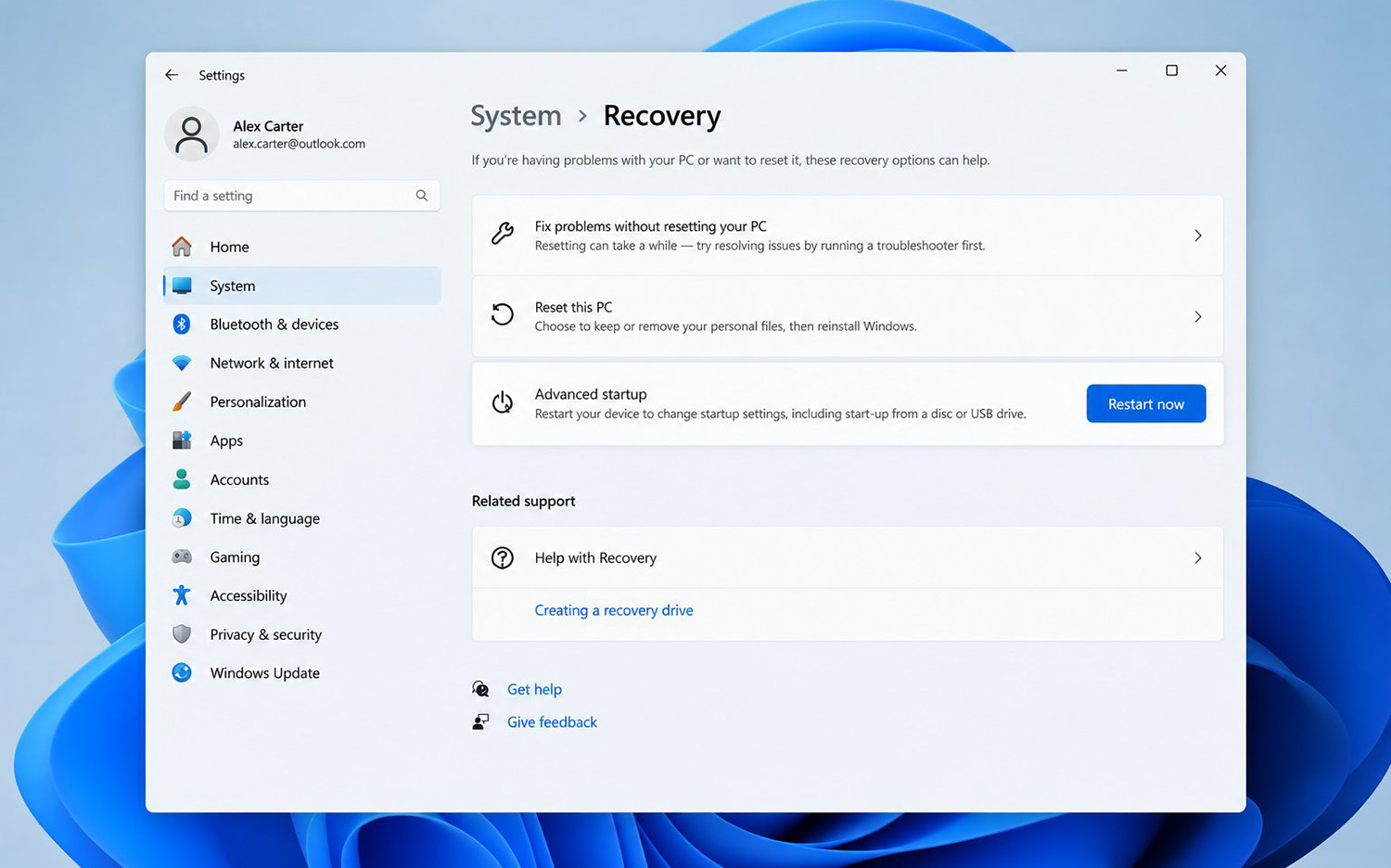Open Personalization settings
This screenshot has height=868, width=1391.
[302, 402]
